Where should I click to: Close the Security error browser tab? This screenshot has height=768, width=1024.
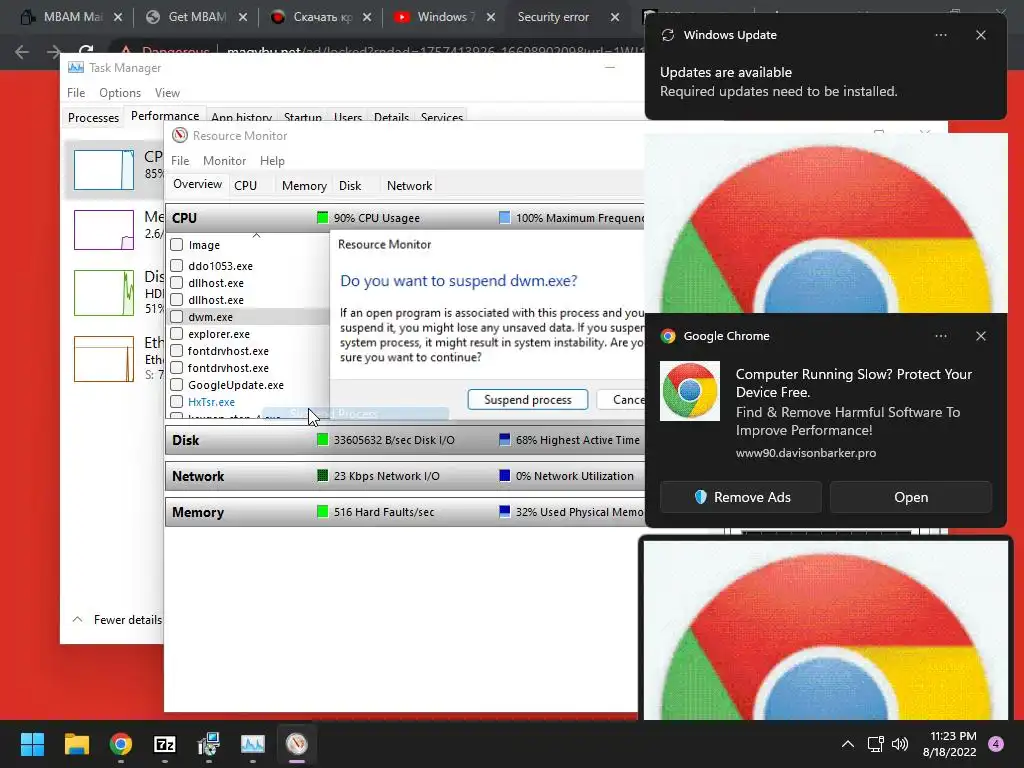615,17
